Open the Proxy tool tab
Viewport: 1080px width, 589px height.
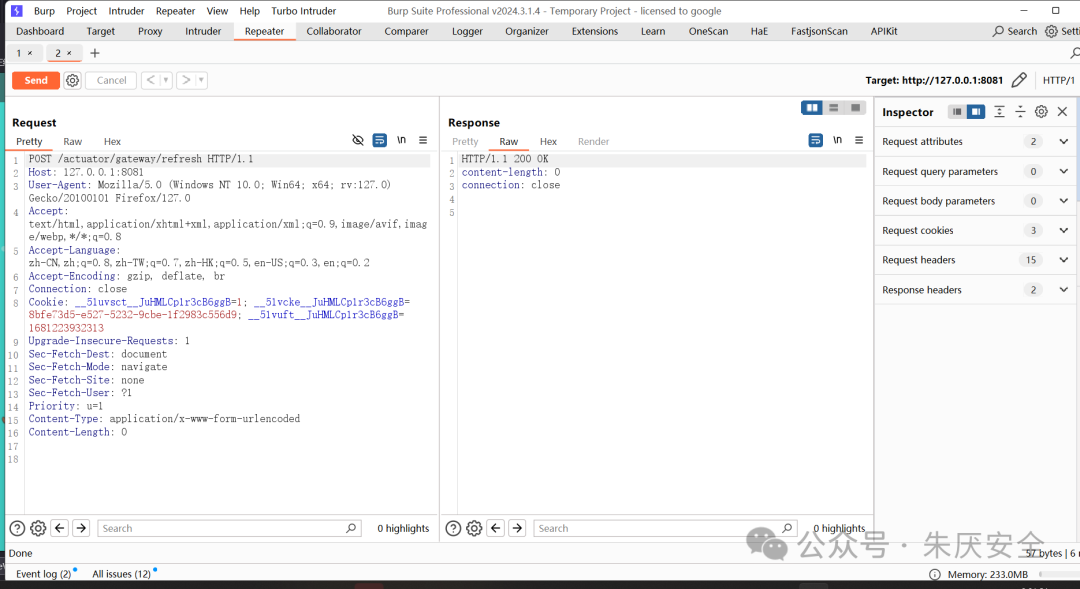pyautogui.click(x=150, y=31)
